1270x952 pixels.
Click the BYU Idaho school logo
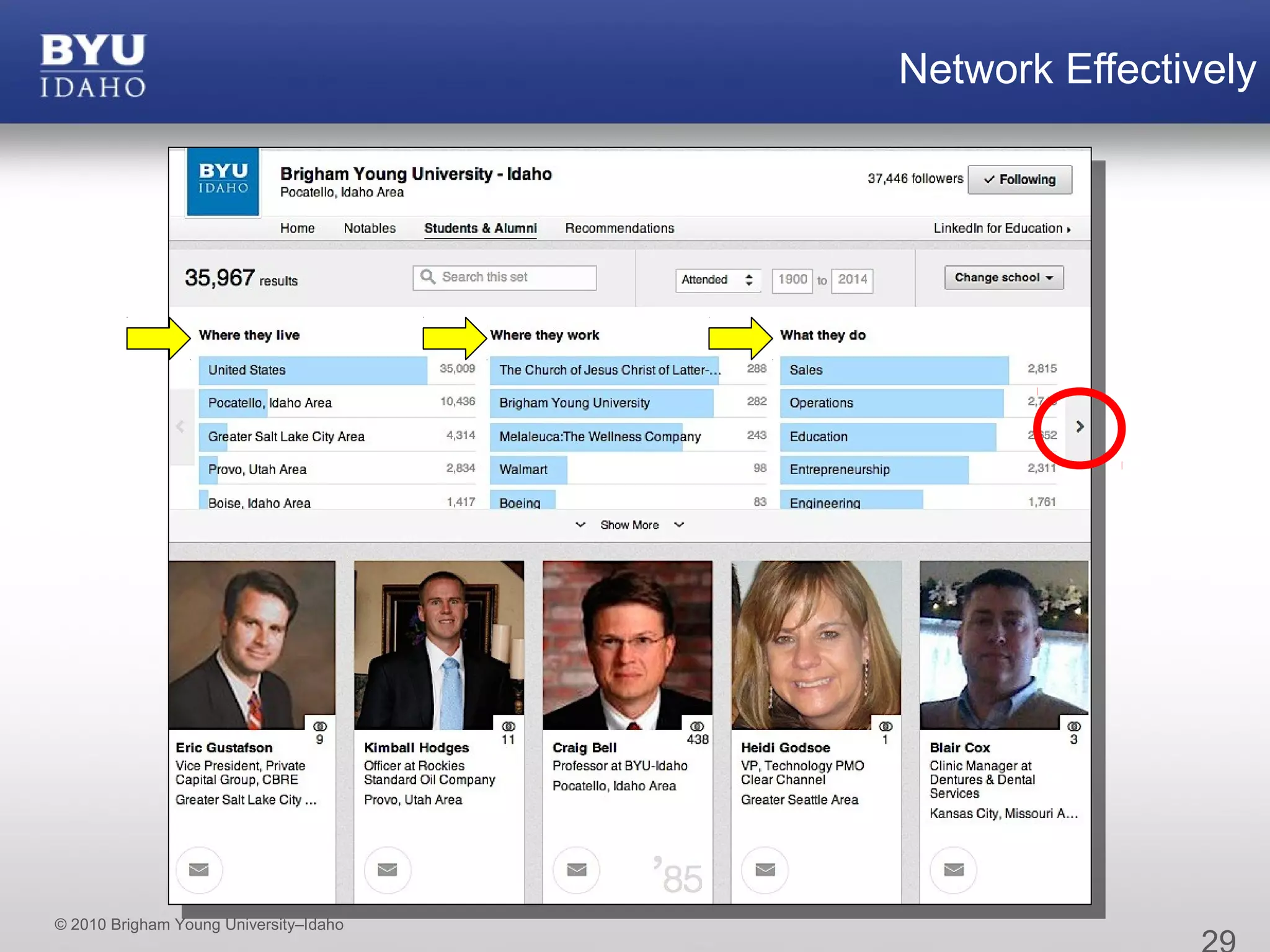click(x=223, y=182)
